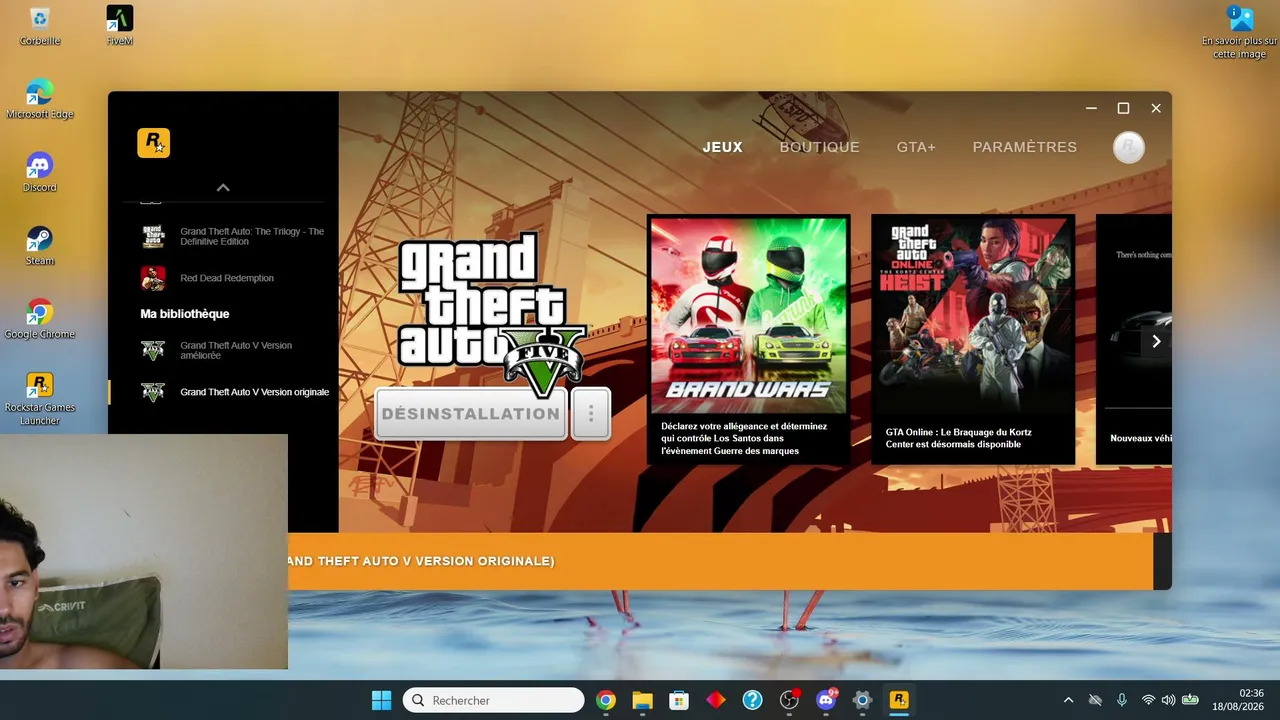The width and height of the screenshot is (1280, 720).
Task: Open OBS Studio from the taskbar
Action: coord(790,700)
